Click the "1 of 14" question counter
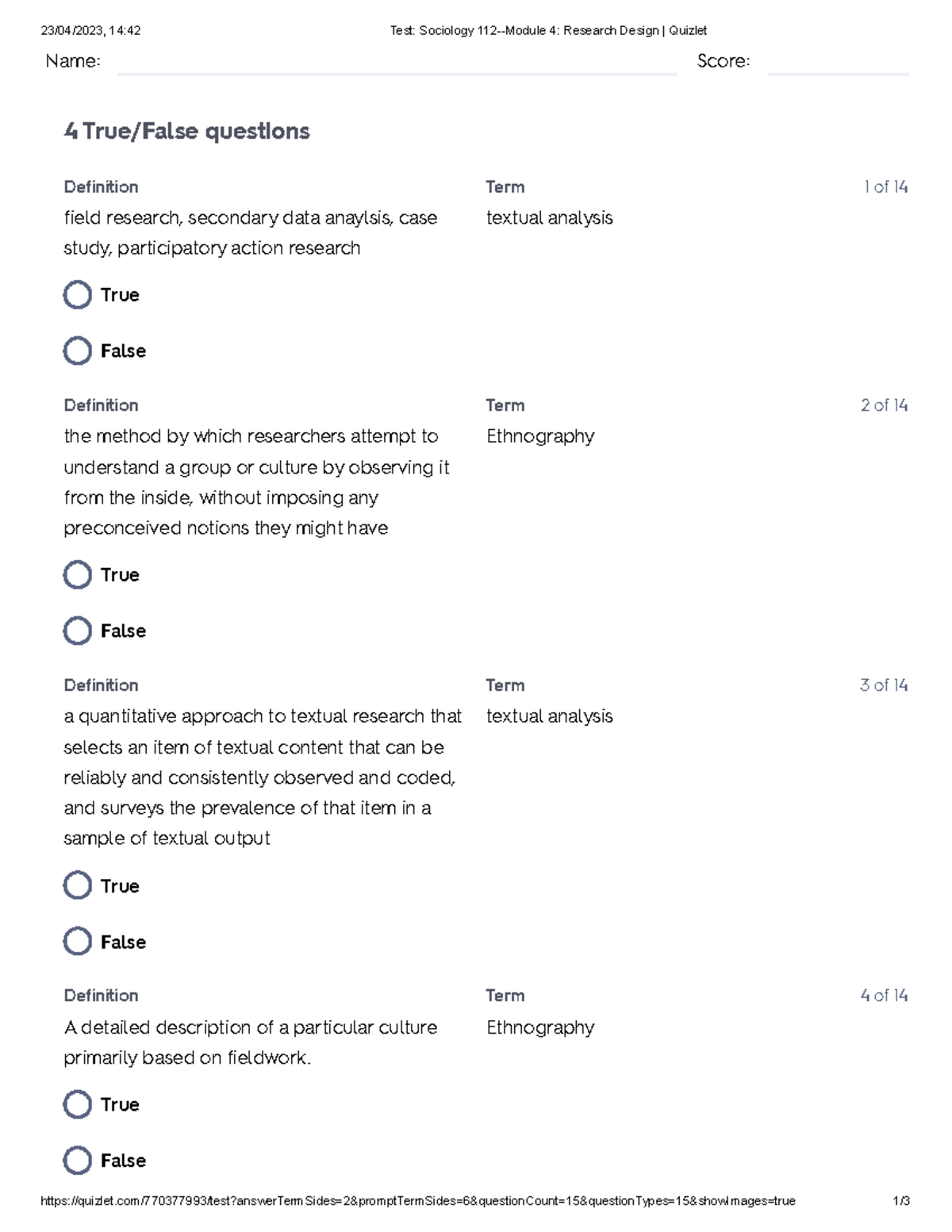Screen dimensions: 952x1232 [885, 187]
